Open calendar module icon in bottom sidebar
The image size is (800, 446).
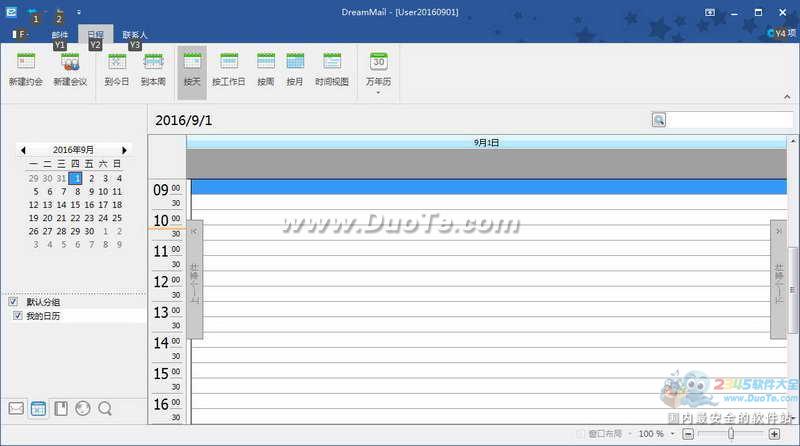(x=38, y=408)
